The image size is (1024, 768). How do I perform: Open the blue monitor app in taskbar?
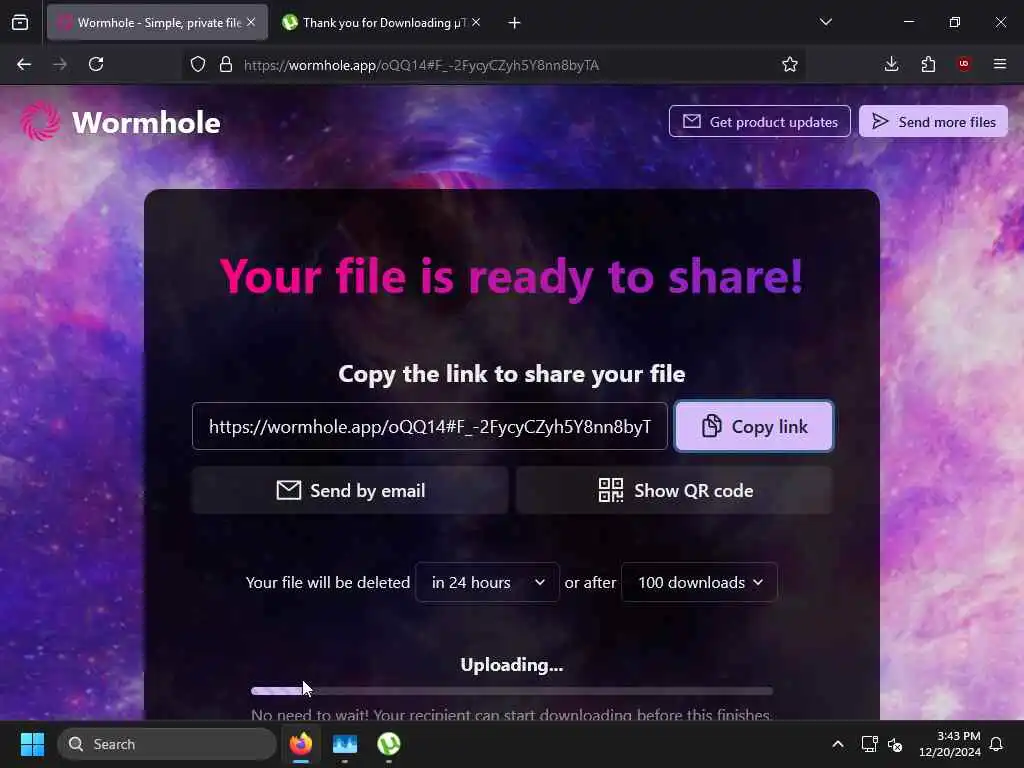pos(345,744)
